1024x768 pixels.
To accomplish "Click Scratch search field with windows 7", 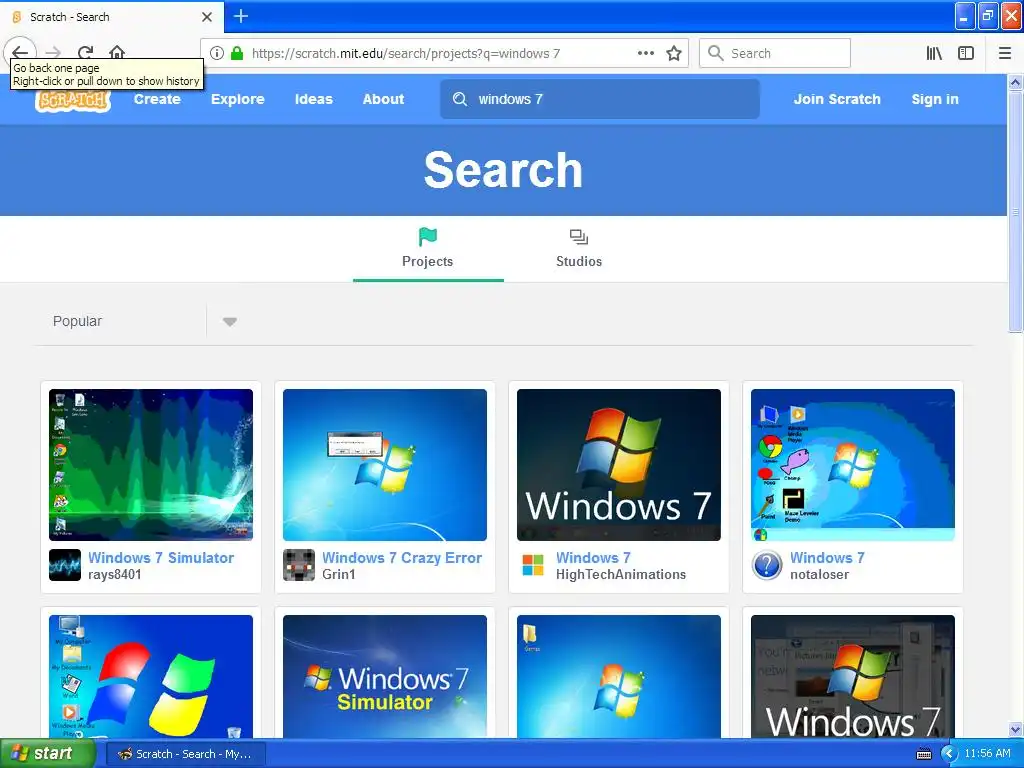I will click(x=600, y=99).
